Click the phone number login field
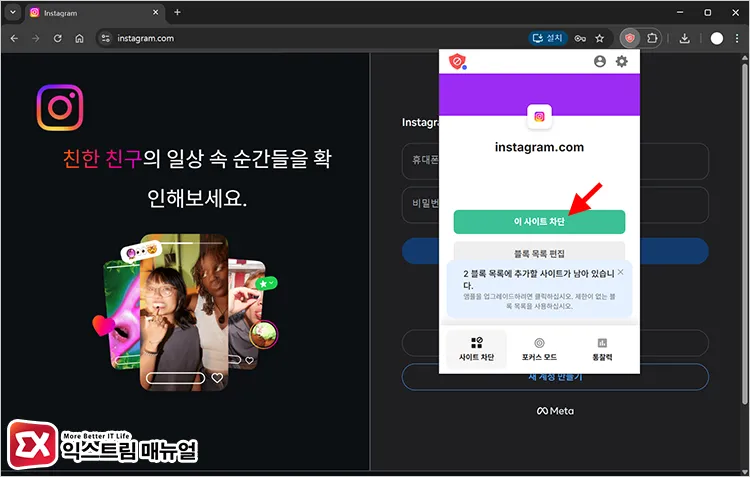Image resolution: width=750 pixels, height=477 pixels. tap(555, 161)
